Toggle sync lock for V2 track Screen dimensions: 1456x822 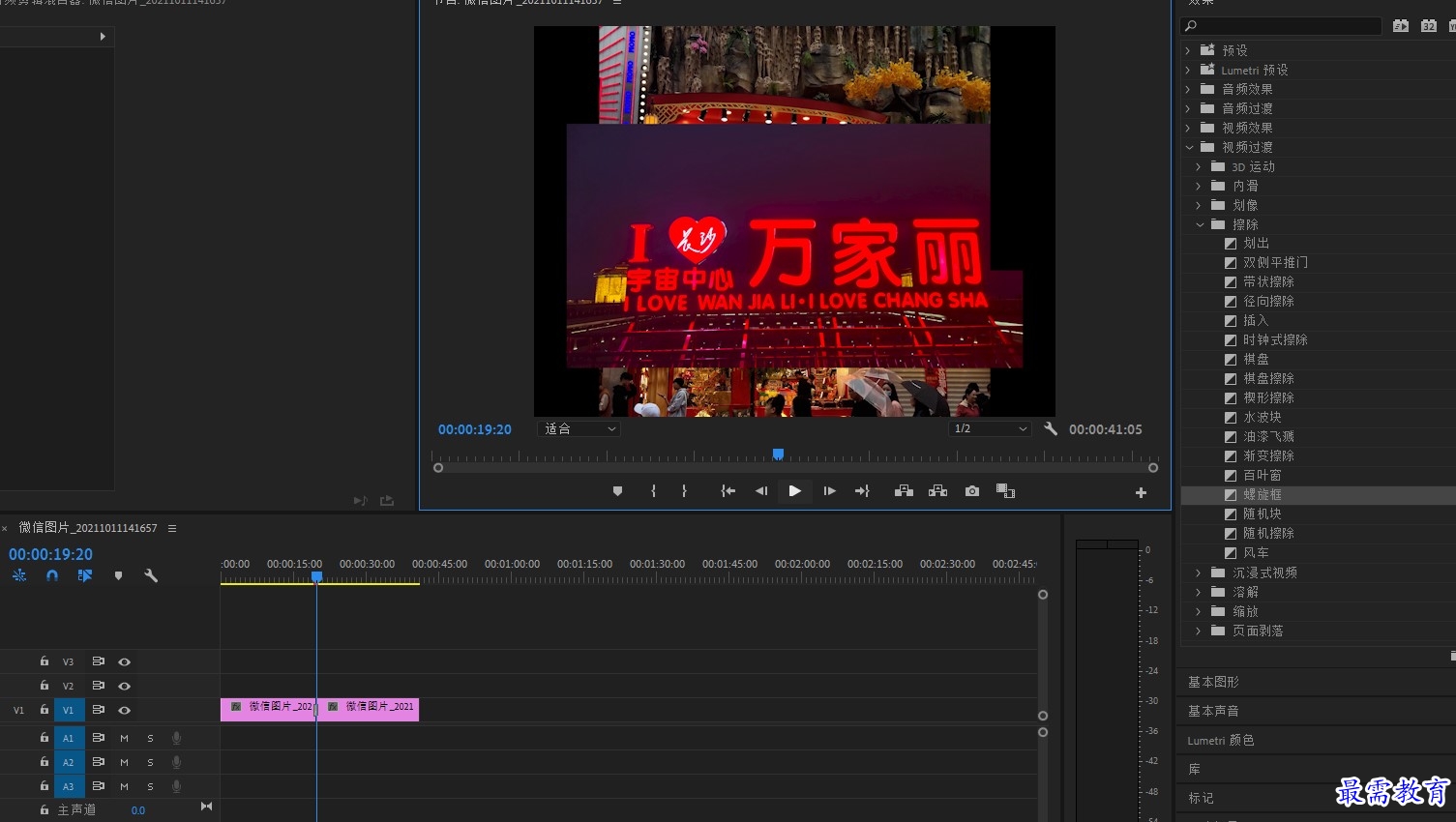click(x=98, y=685)
